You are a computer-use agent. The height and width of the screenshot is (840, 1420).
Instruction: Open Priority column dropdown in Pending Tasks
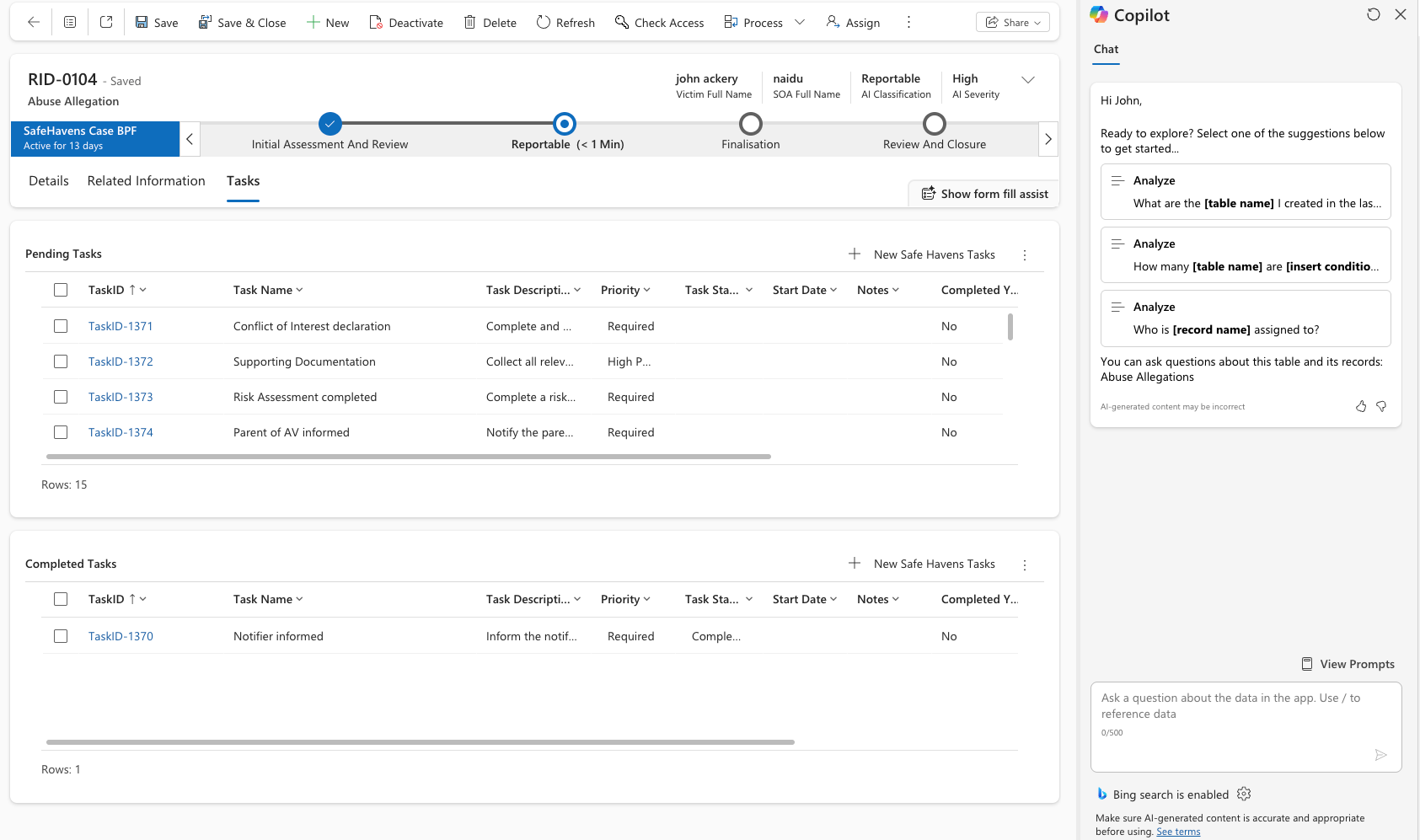click(x=625, y=290)
